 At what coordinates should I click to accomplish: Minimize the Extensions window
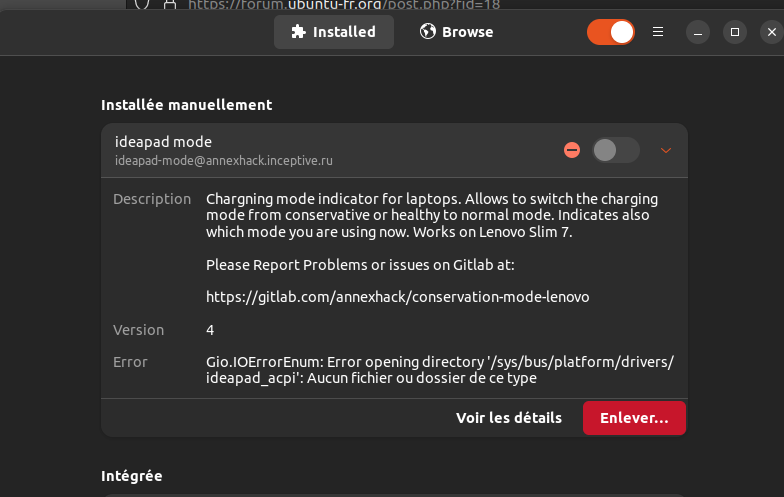[x=698, y=32]
